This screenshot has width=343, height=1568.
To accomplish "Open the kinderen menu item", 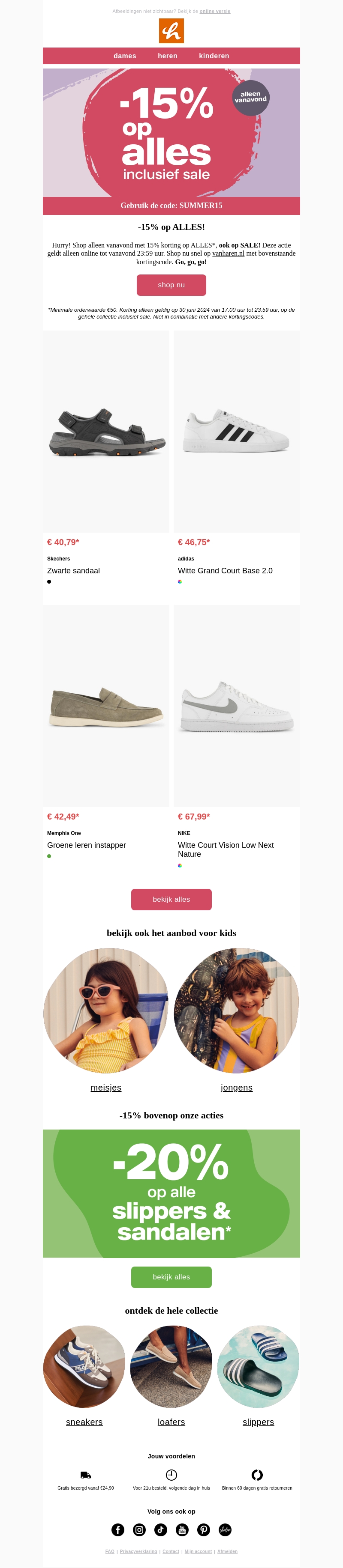I will coord(214,56).
